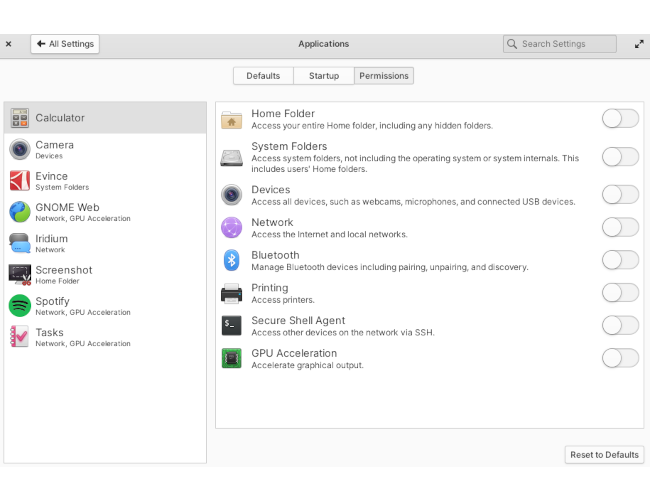The height and width of the screenshot is (500, 650).
Task: Enable the Network access switch
Action: [620, 228]
